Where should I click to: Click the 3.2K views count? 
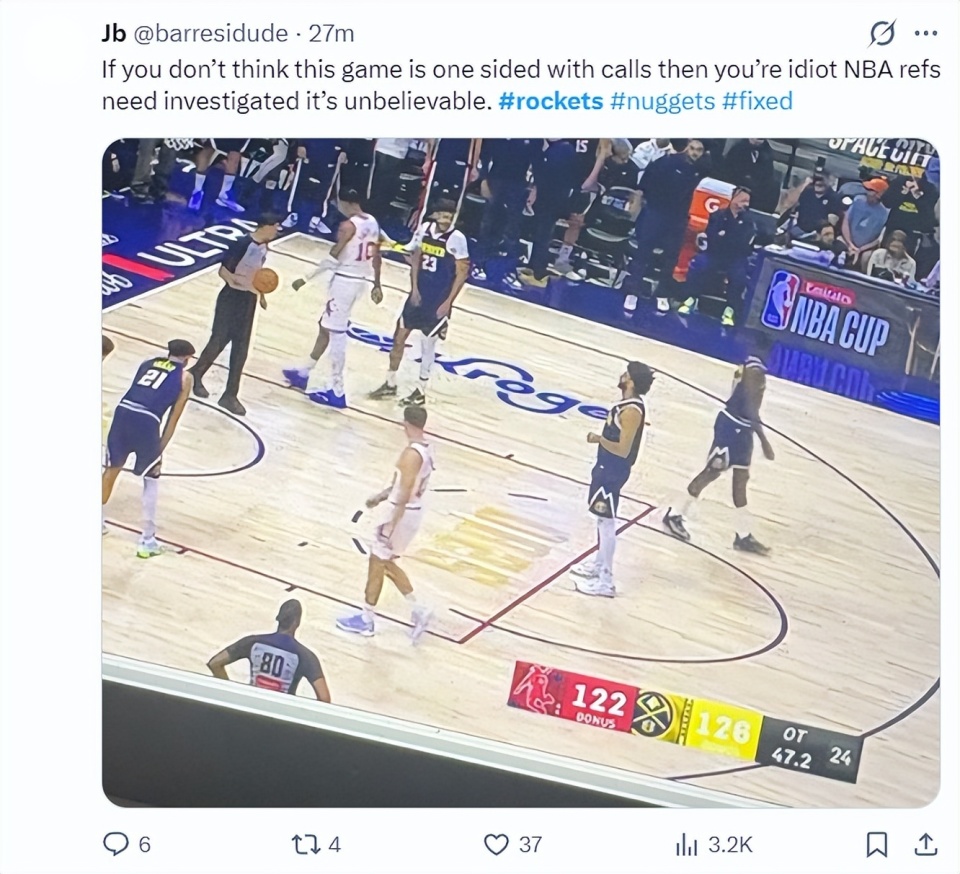click(x=730, y=845)
